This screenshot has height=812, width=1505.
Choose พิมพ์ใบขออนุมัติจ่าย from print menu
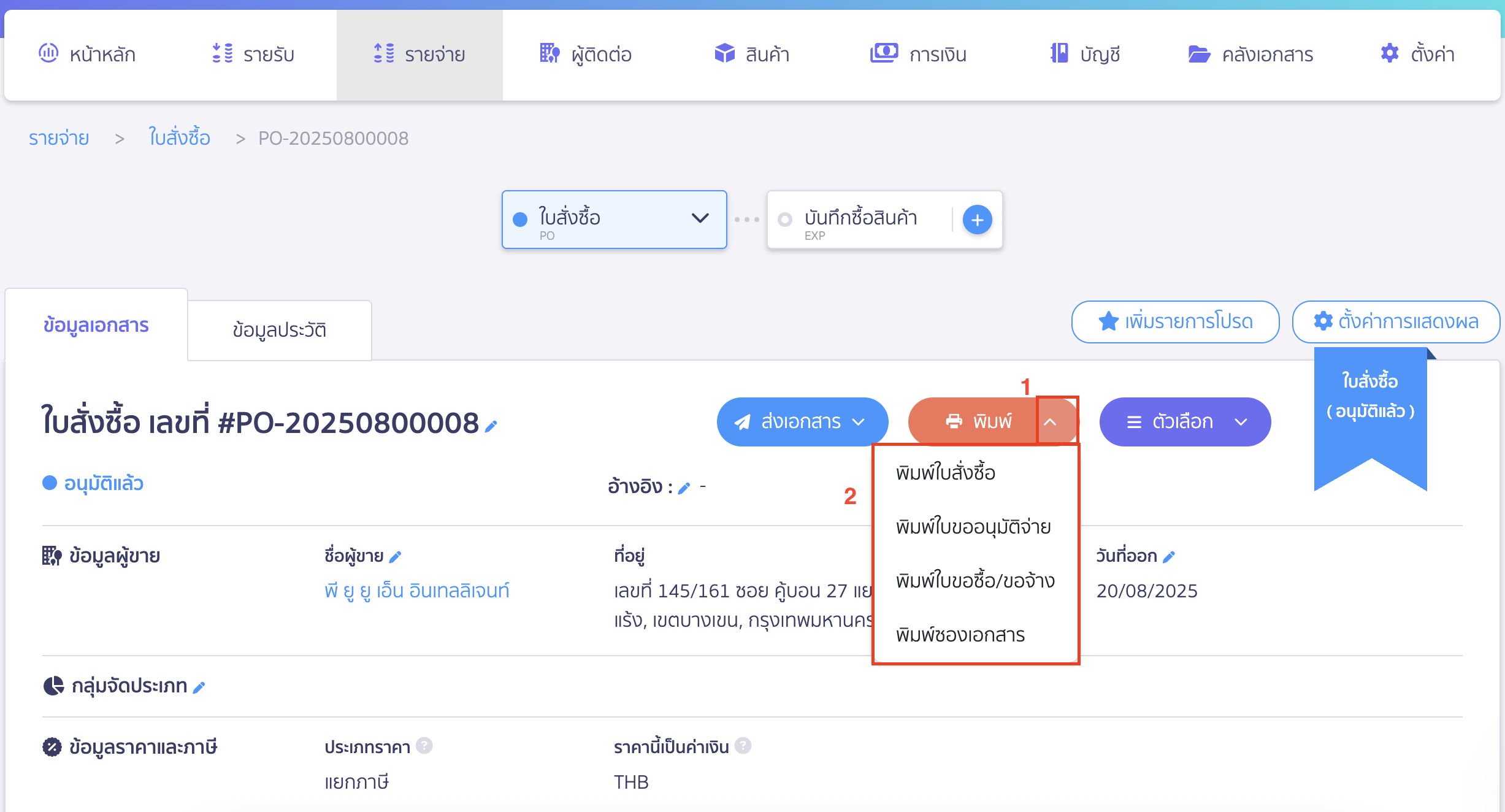tap(976, 527)
